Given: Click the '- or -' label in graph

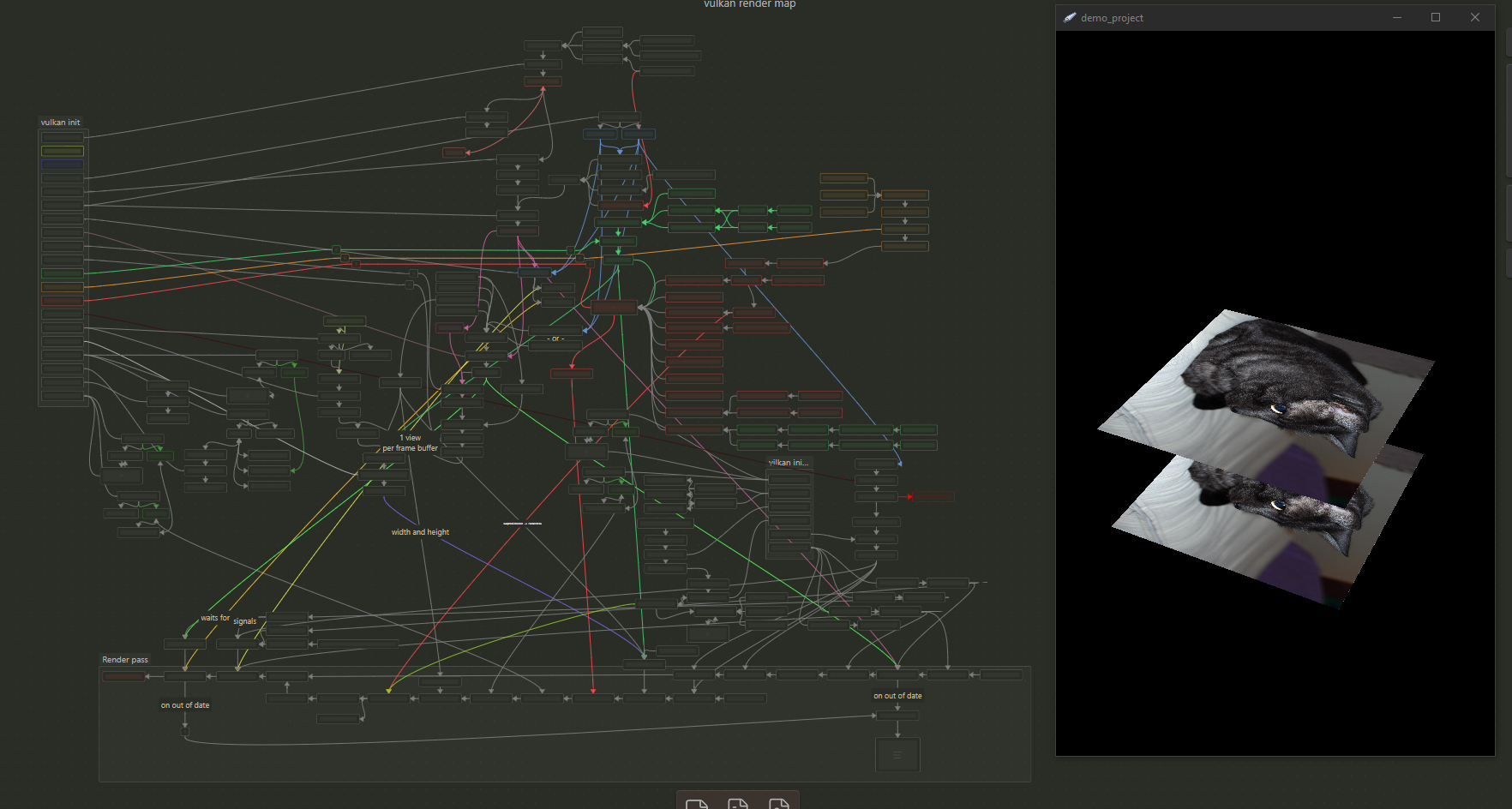Looking at the screenshot, I should pos(556,339).
